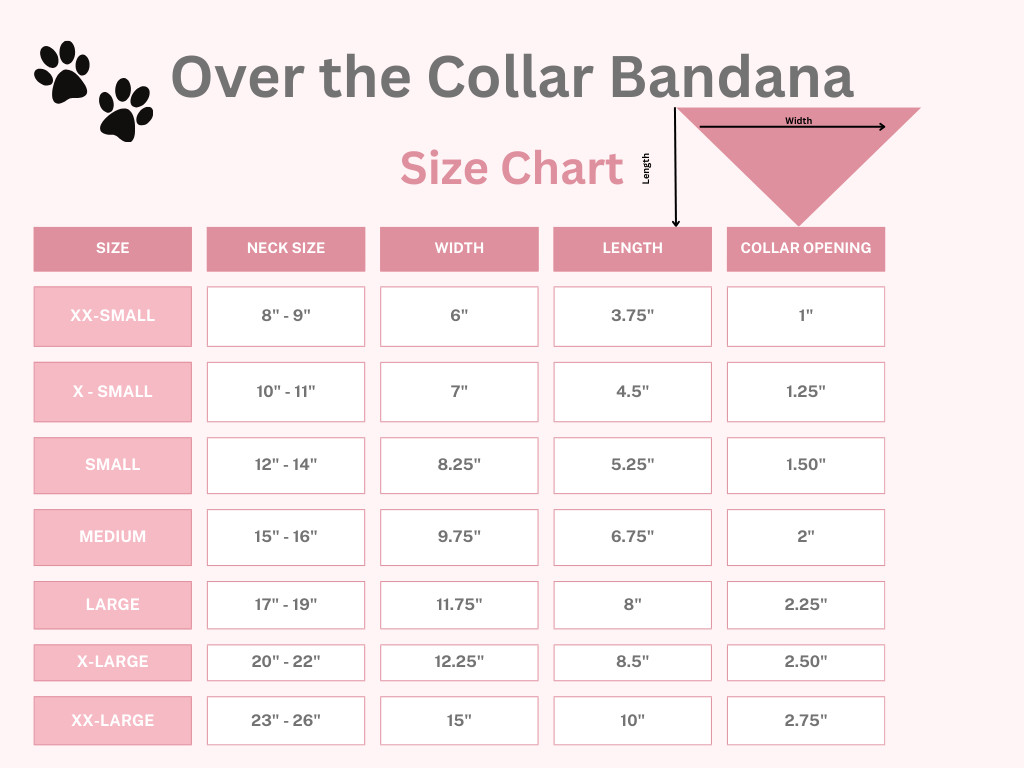The image size is (1024, 768).
Task: Click the X-LARGE size label
Action: [x=112, y=662]
